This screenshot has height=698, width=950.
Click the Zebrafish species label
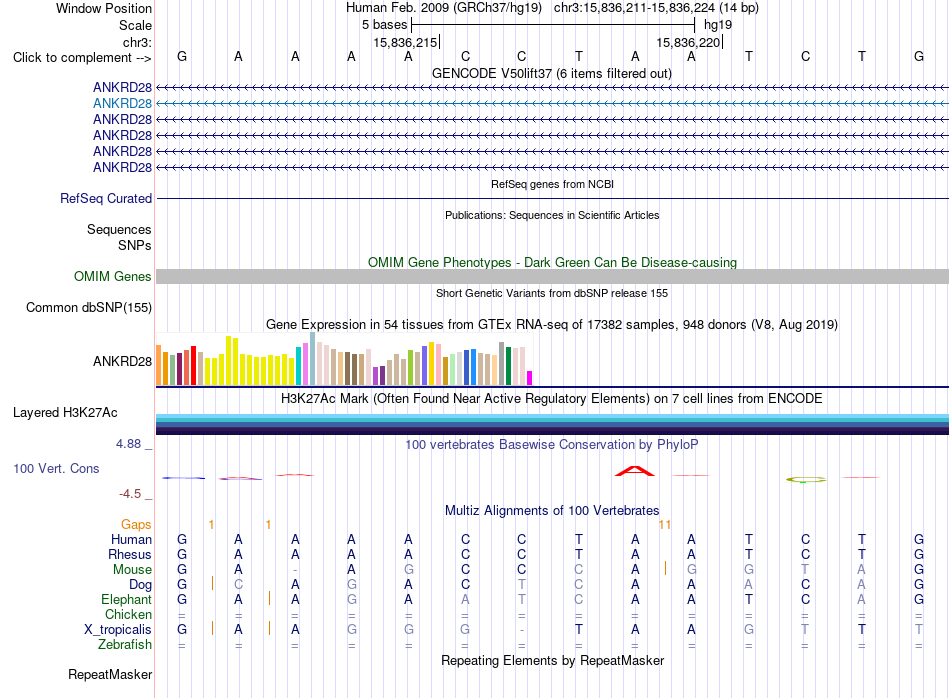[125, 645]
